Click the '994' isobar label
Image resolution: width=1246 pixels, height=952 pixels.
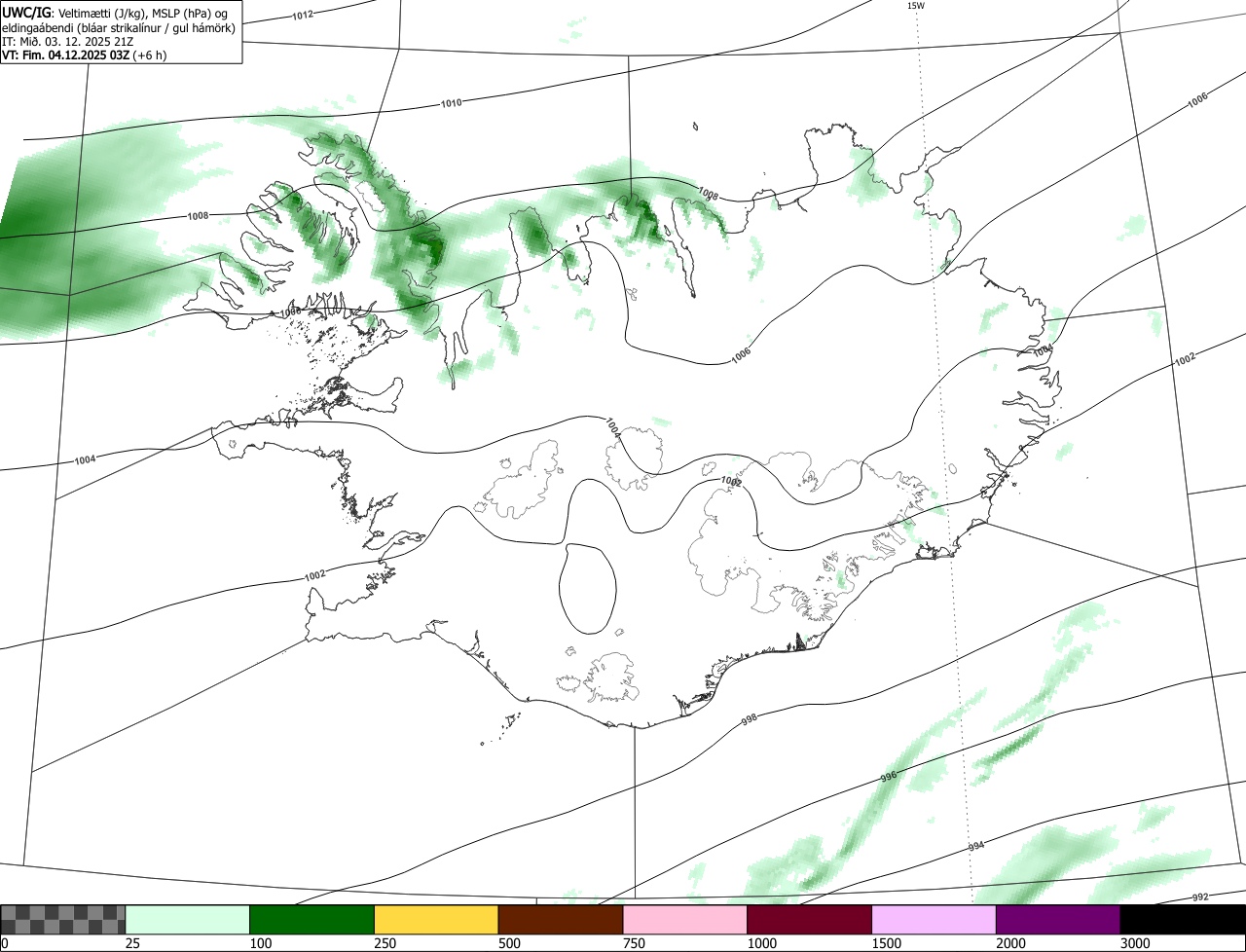click(976, 846)
